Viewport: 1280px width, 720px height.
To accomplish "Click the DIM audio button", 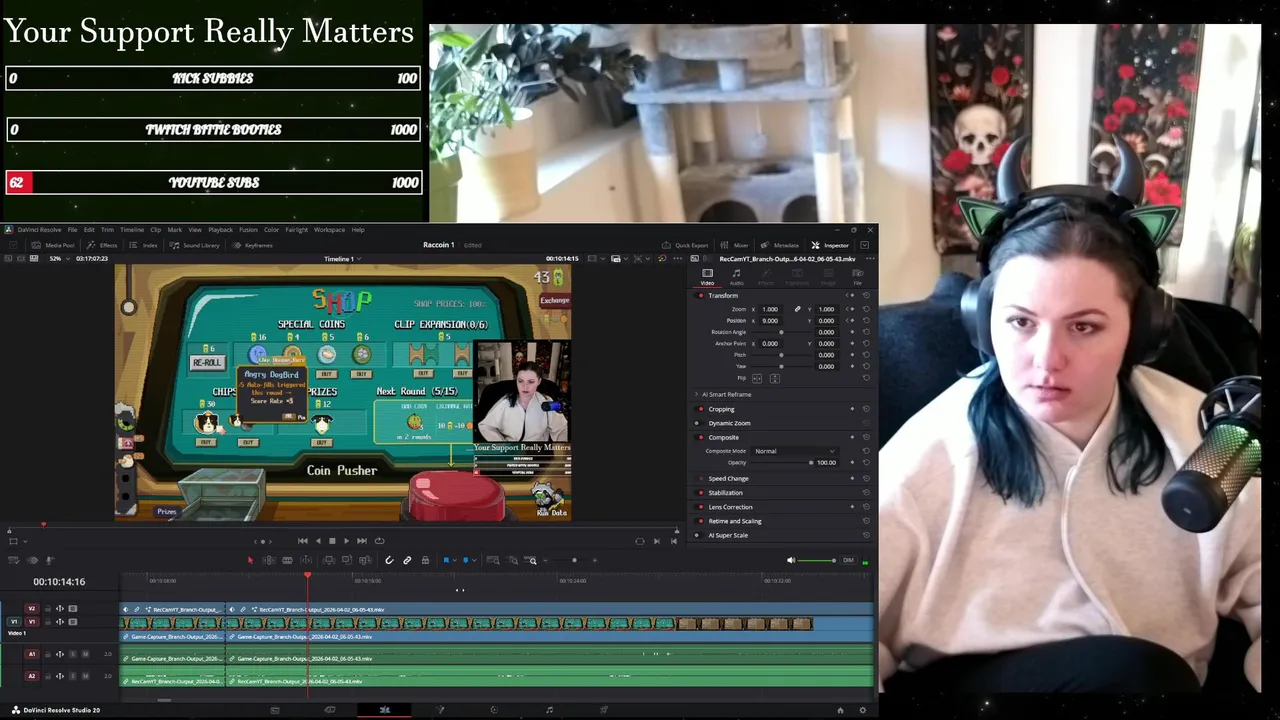I will coord(849,560).
